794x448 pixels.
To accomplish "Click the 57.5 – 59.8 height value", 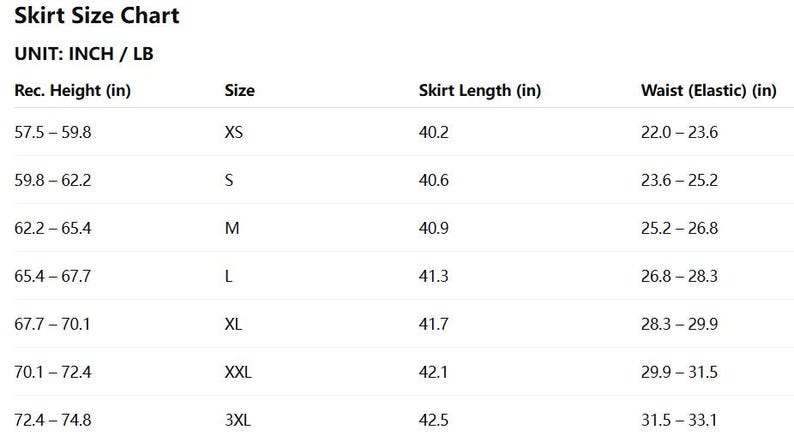I will pos(53,132).
